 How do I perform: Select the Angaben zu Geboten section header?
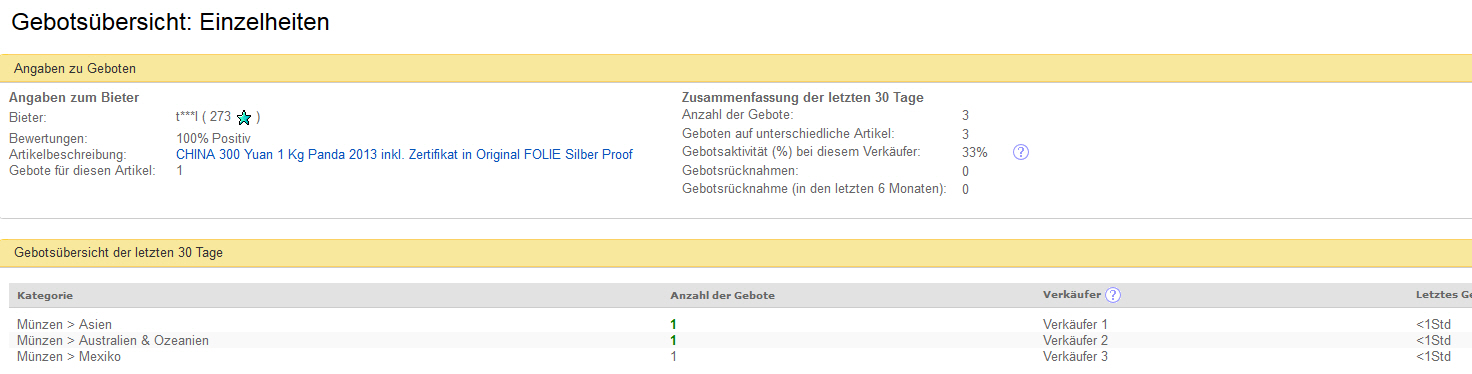[x=736, y=69]
